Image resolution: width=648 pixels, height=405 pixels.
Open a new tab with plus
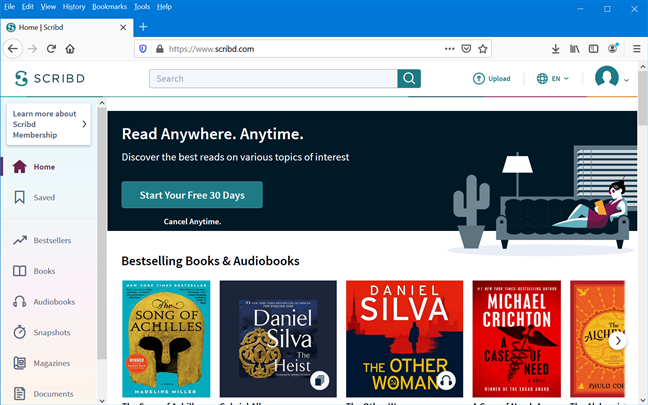pos(143,27)
